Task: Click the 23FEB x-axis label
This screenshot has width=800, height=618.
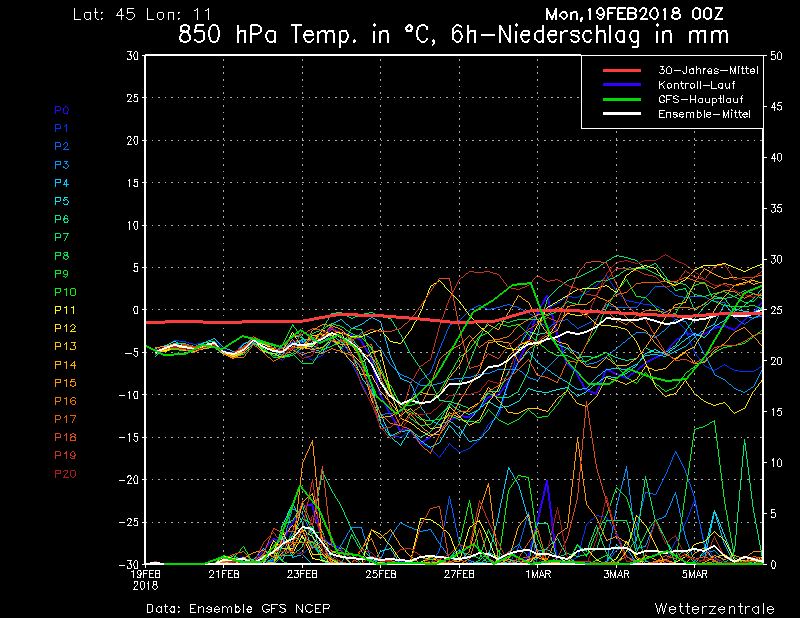Action: pos(302,574)
